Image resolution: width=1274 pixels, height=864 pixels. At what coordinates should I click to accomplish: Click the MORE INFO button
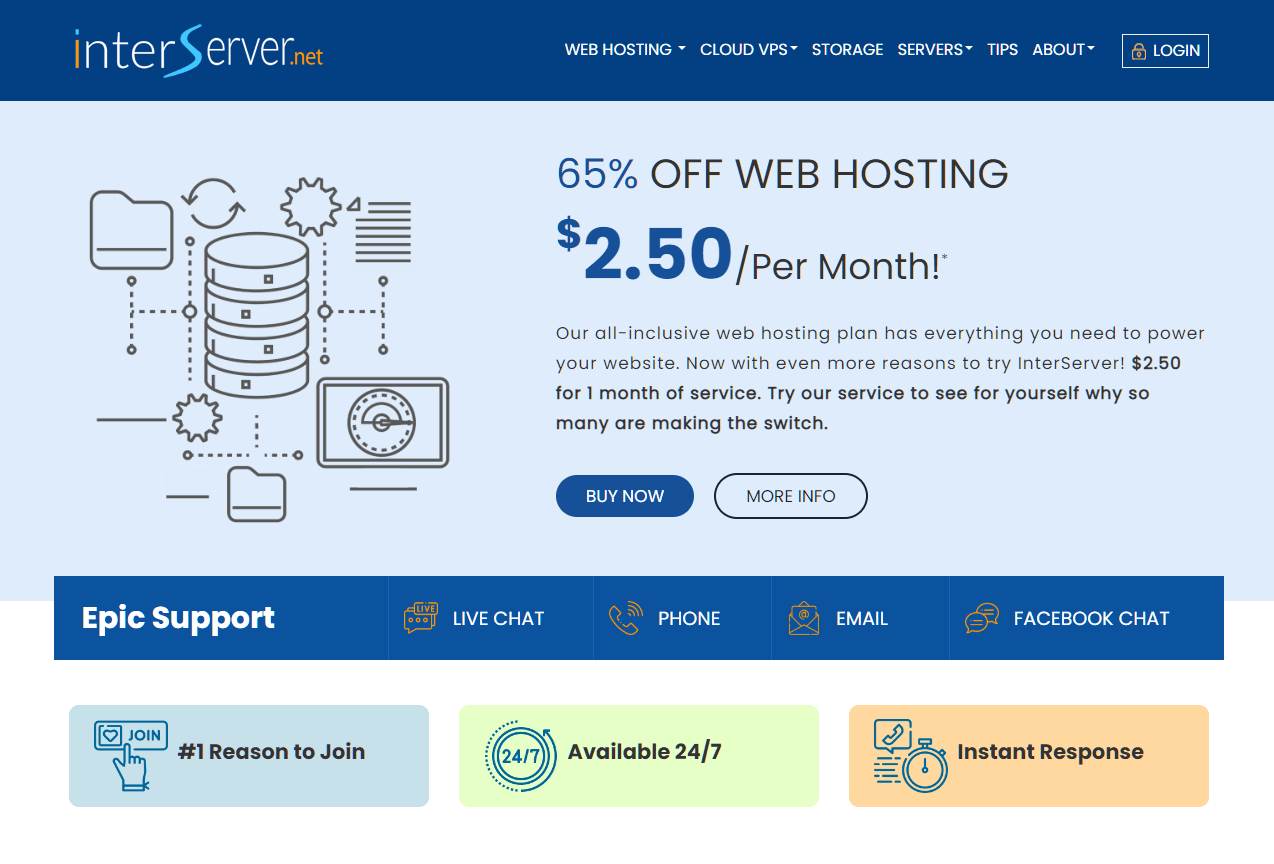pos(790,495)
